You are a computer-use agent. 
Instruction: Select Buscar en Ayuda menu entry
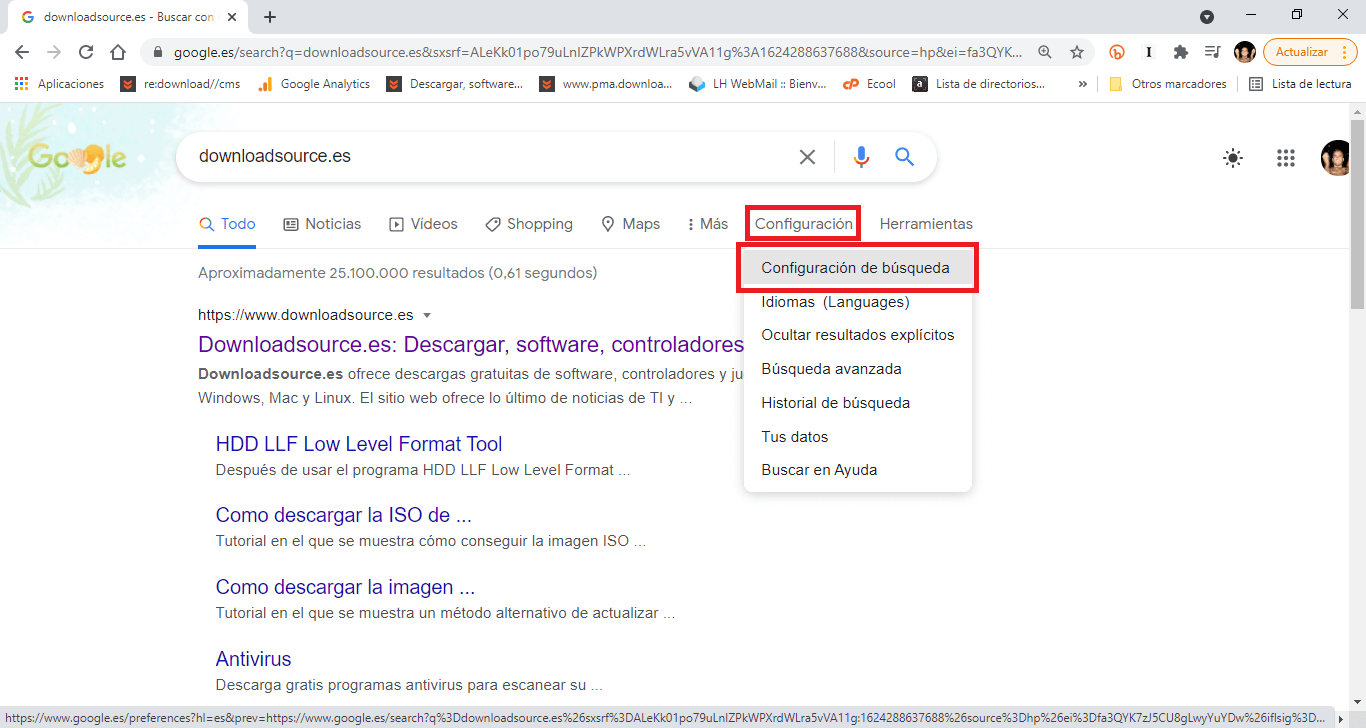[x=857, y=470]
